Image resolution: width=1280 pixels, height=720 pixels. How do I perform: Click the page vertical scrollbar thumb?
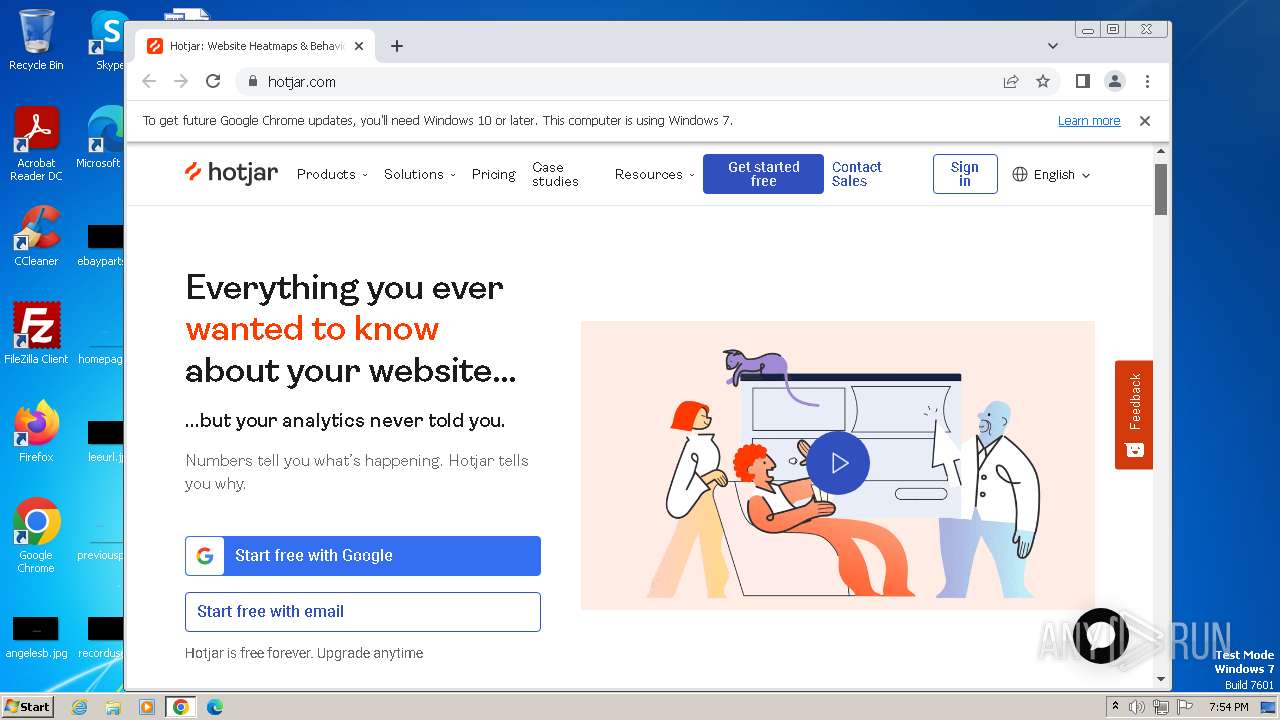1161,189
